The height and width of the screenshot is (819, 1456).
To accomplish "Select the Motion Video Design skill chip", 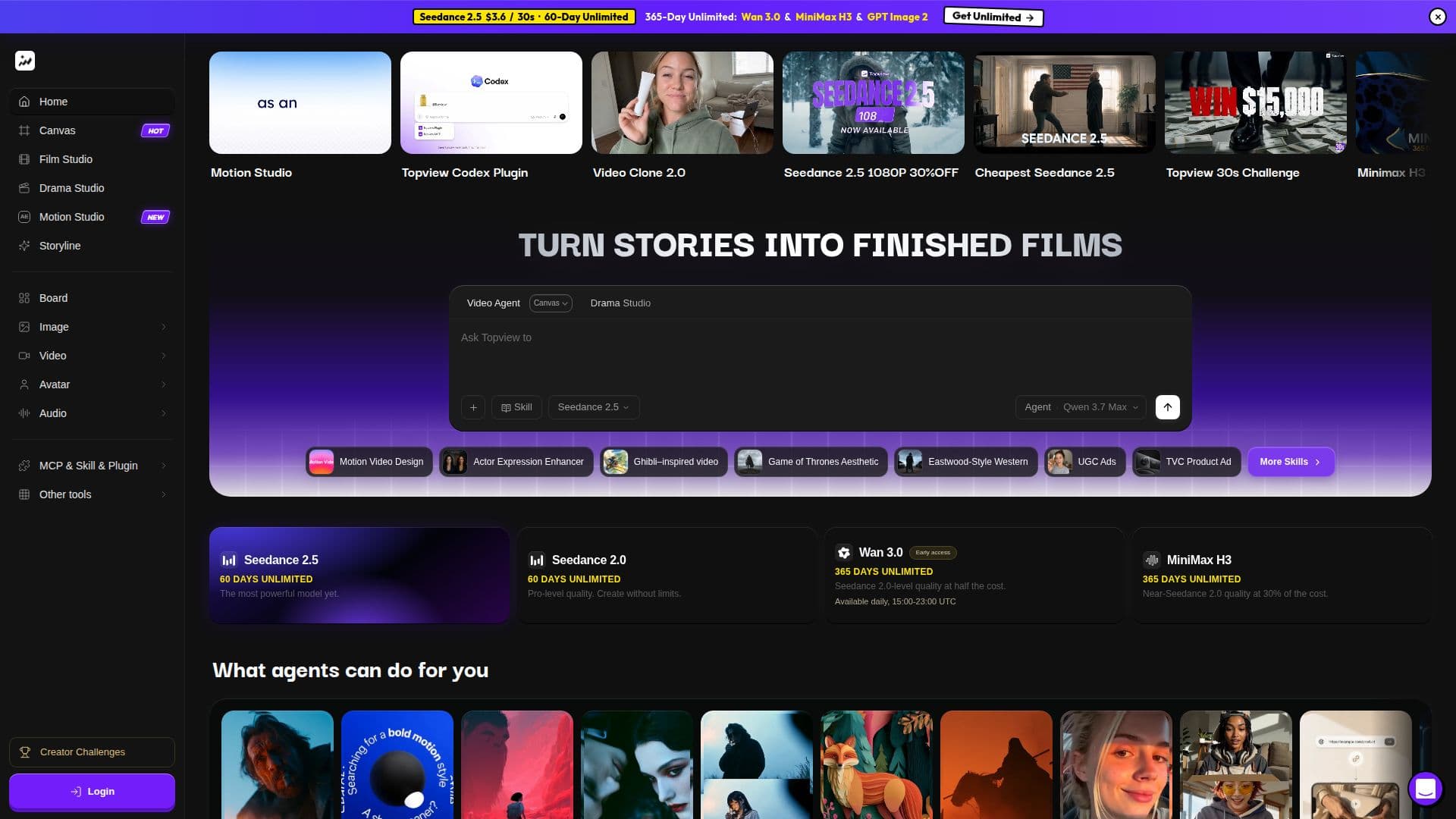I will (x=369, y=462).
